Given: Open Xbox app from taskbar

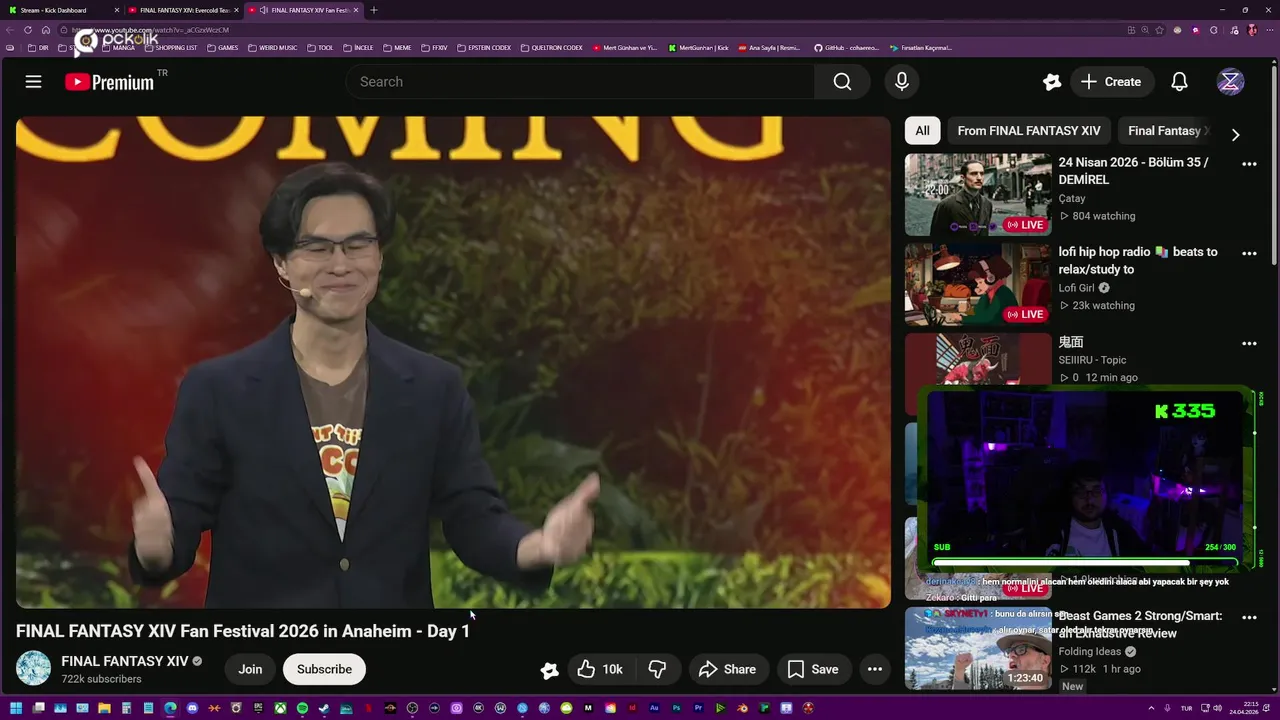Looking at the screenshot, I should [x=280, y=708].
